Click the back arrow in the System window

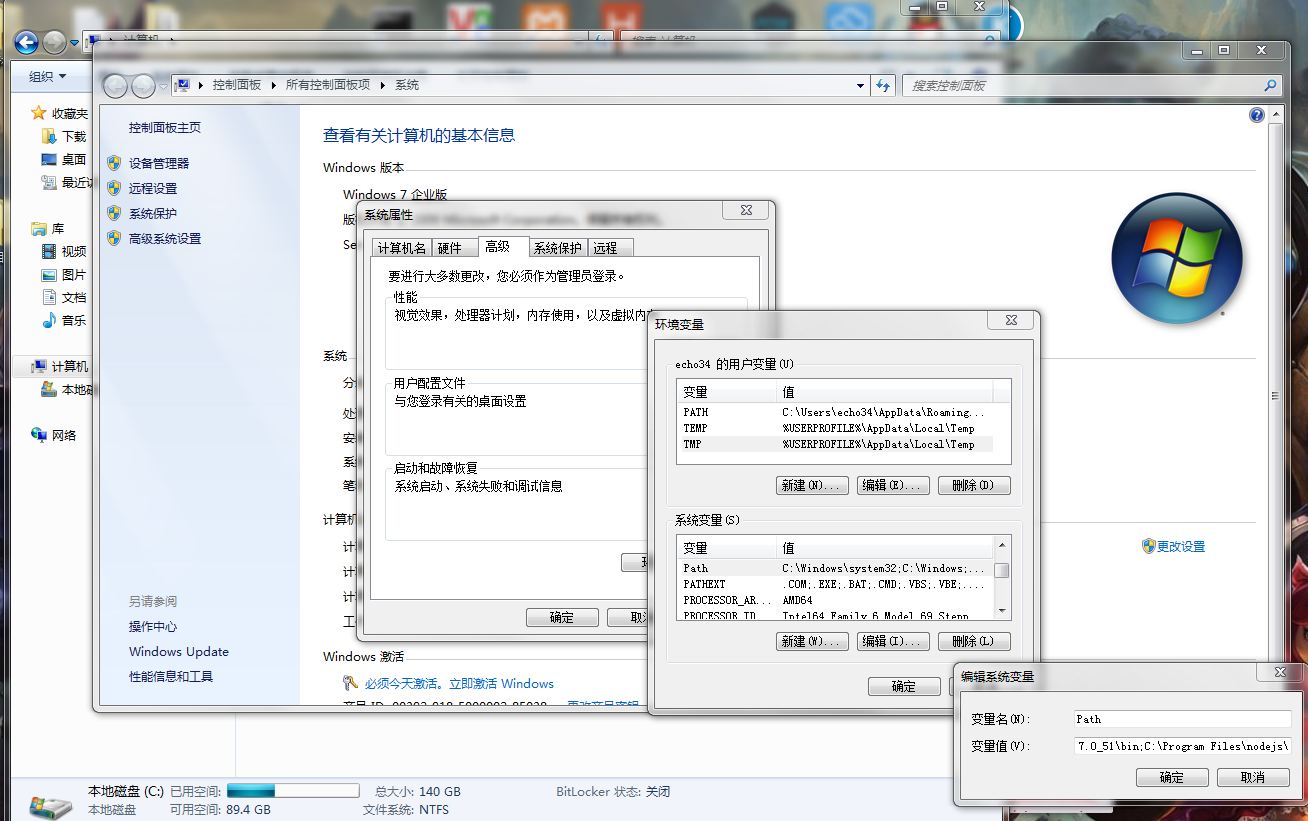coord(116,86)
